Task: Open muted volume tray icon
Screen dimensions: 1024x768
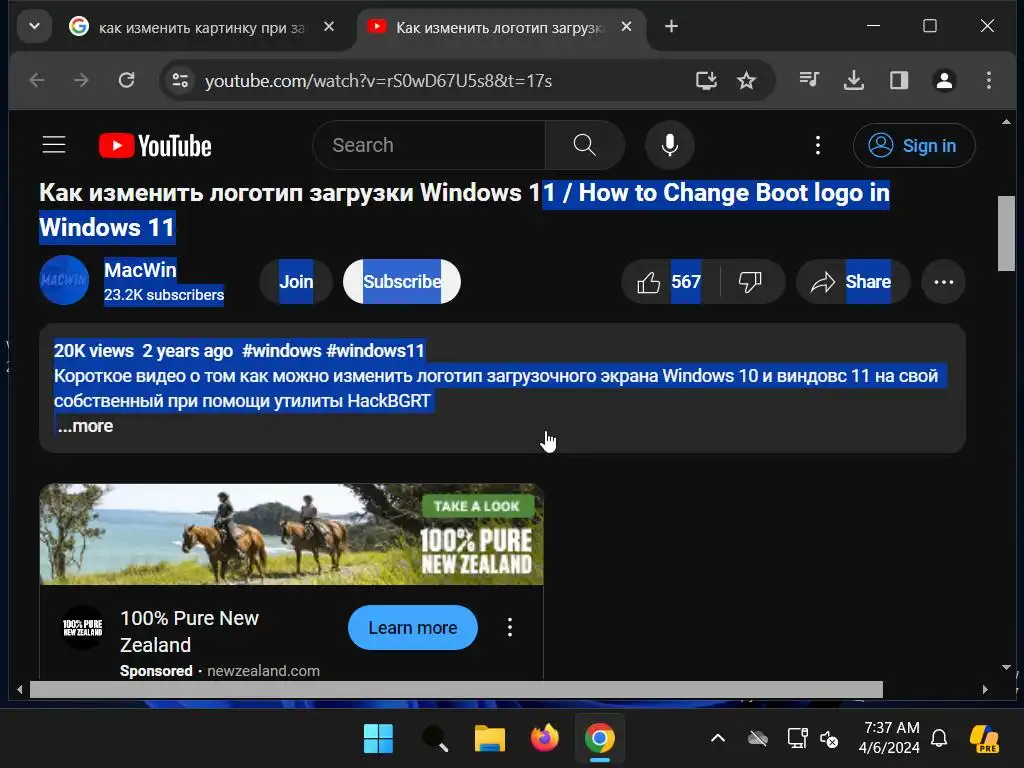Action: click(x=829, y=739)
